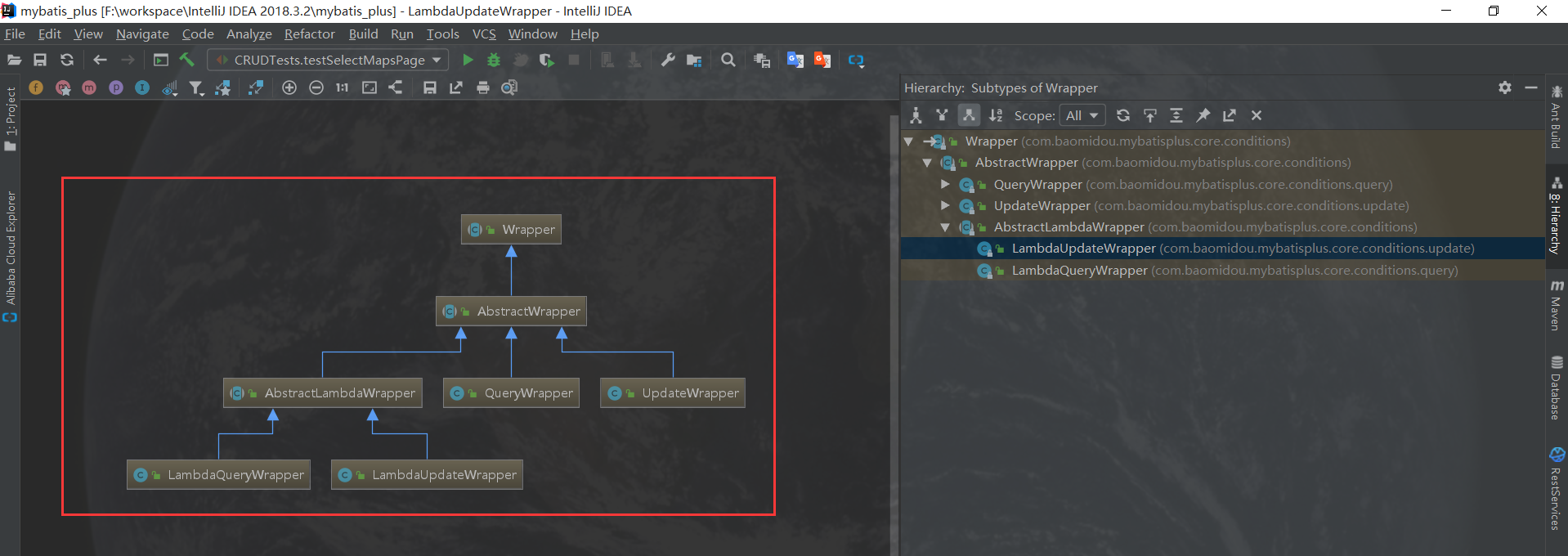
Task: Open the VCS menu
Action: [x=484, y=34]
